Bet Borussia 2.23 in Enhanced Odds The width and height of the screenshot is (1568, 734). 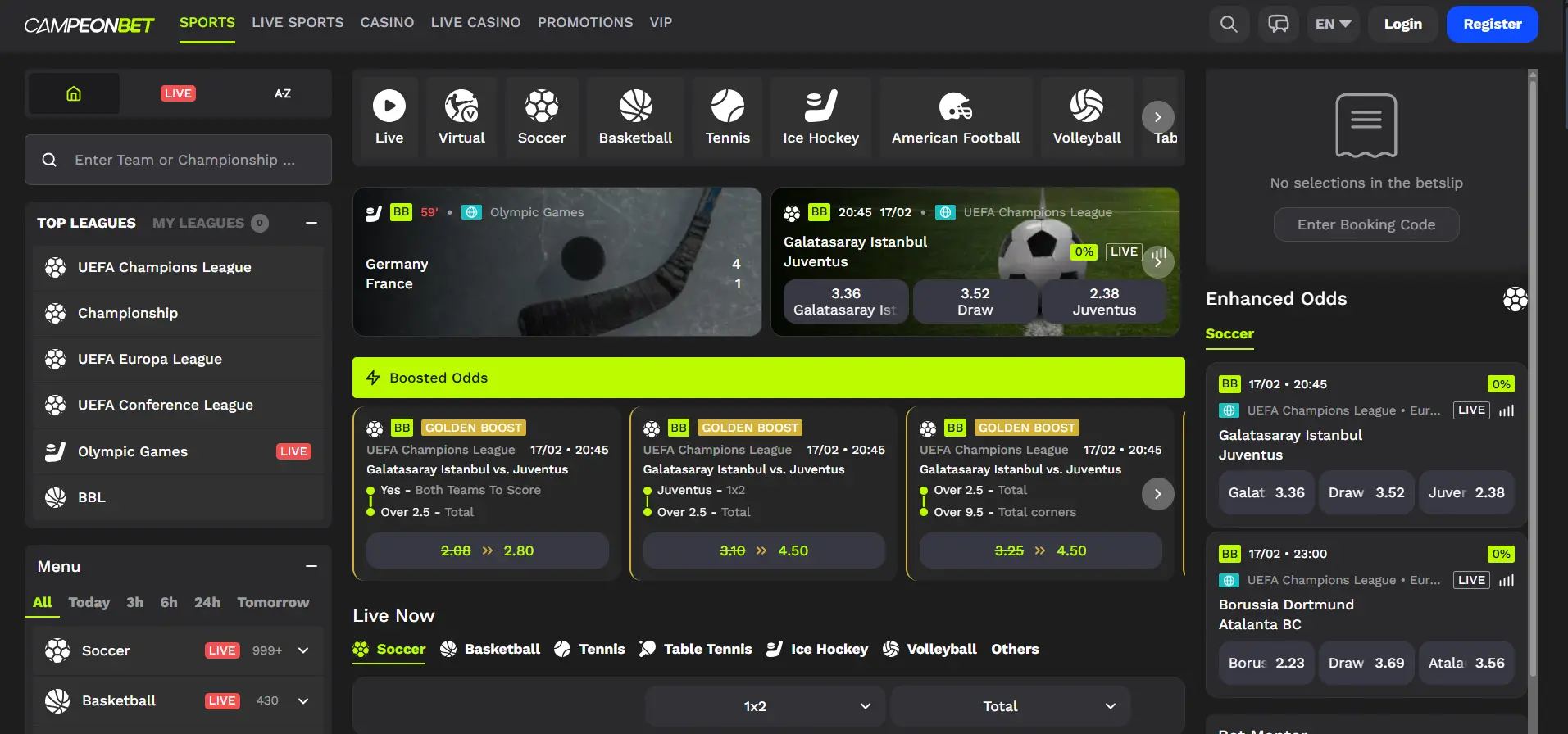[x=1266, y=663]
